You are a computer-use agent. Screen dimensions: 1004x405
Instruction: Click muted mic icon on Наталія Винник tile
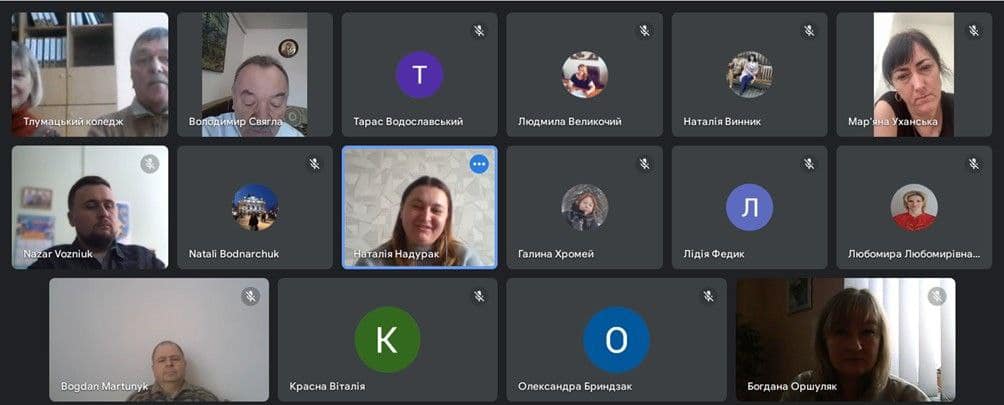click(x=809, y=31)
